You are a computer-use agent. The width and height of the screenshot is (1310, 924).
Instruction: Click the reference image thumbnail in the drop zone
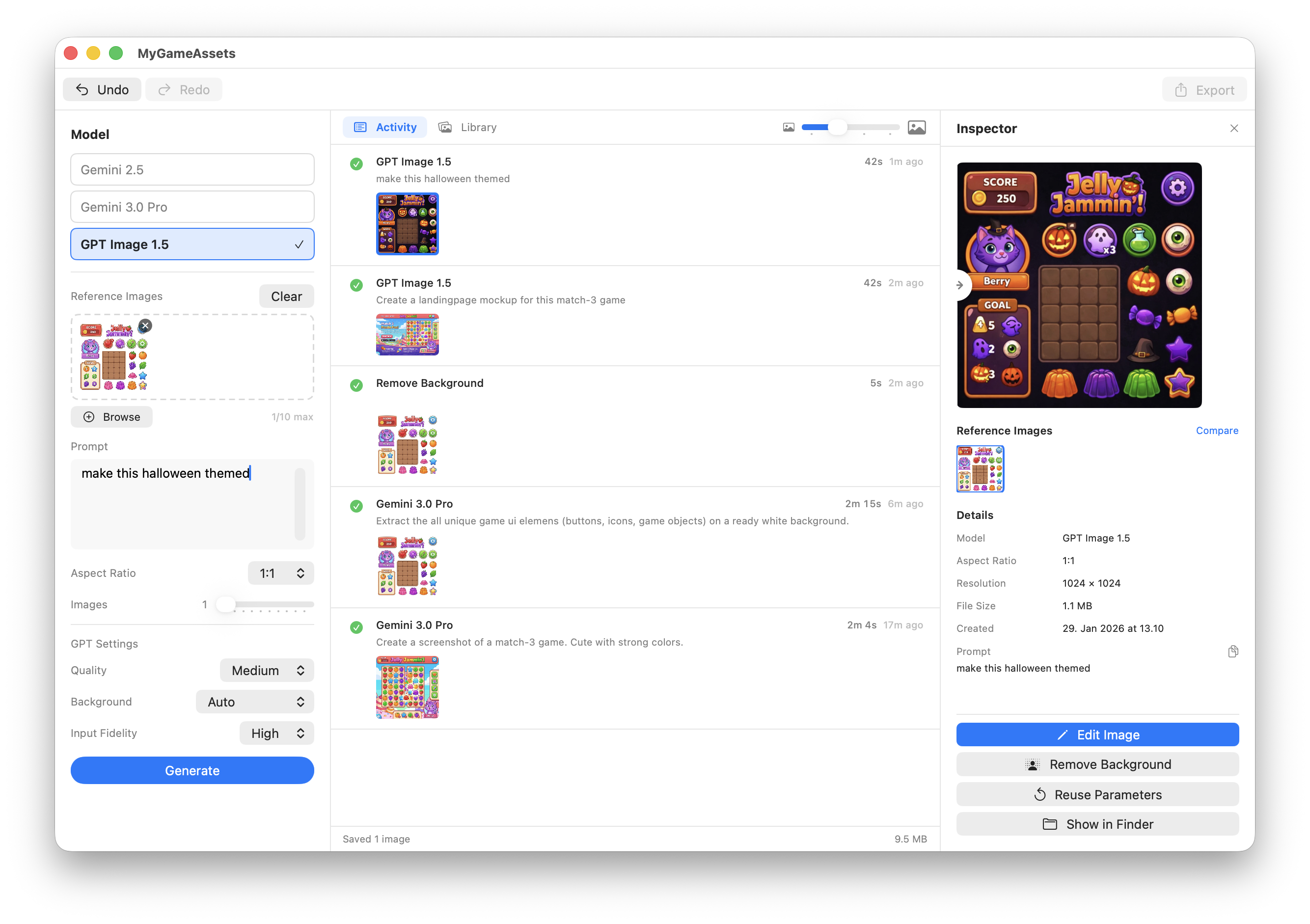click(114, 357)
